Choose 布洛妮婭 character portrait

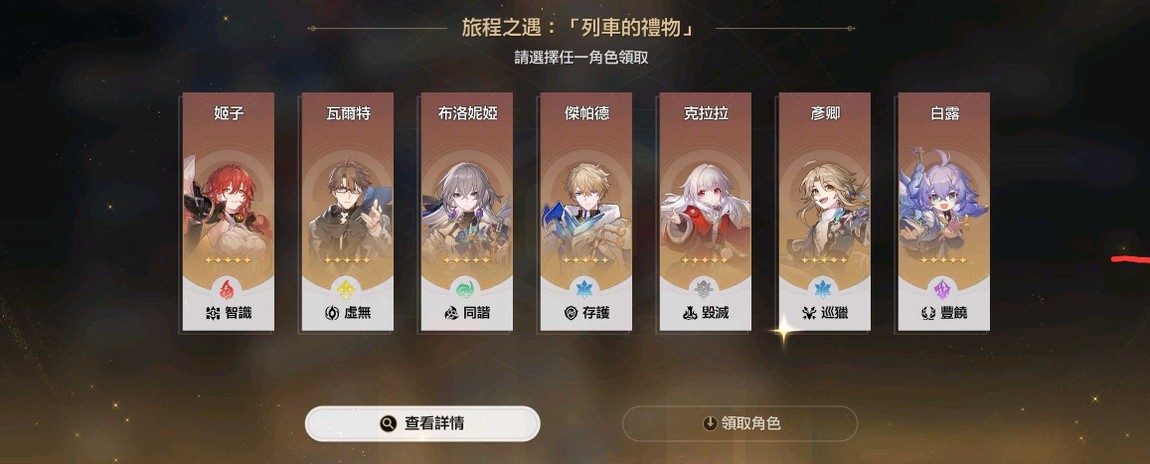tap(466, 210)
